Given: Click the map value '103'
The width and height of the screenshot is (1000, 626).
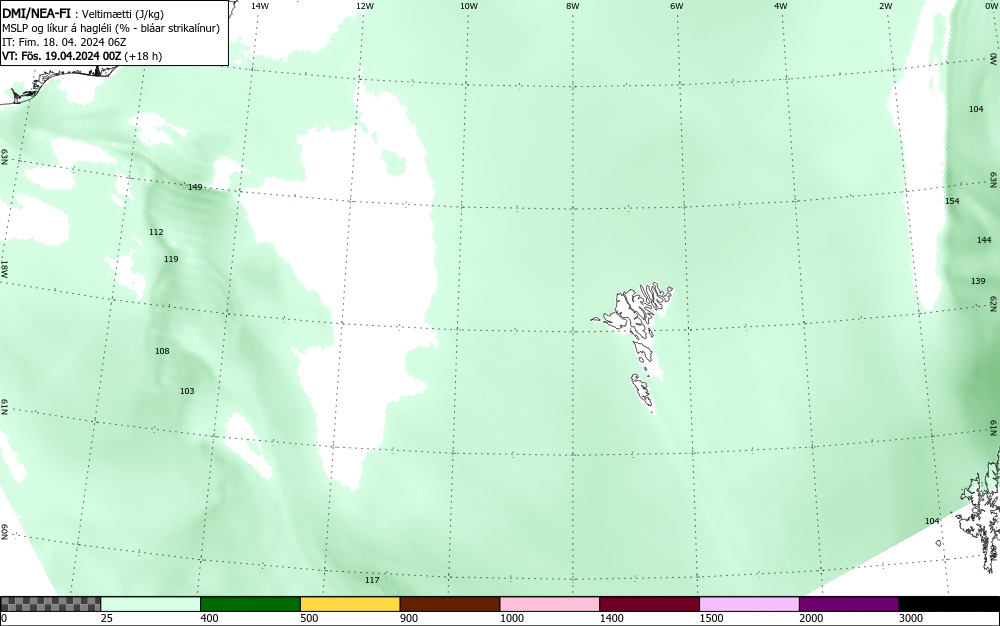Looking at the screenshot, I should (x=187, y=391).
